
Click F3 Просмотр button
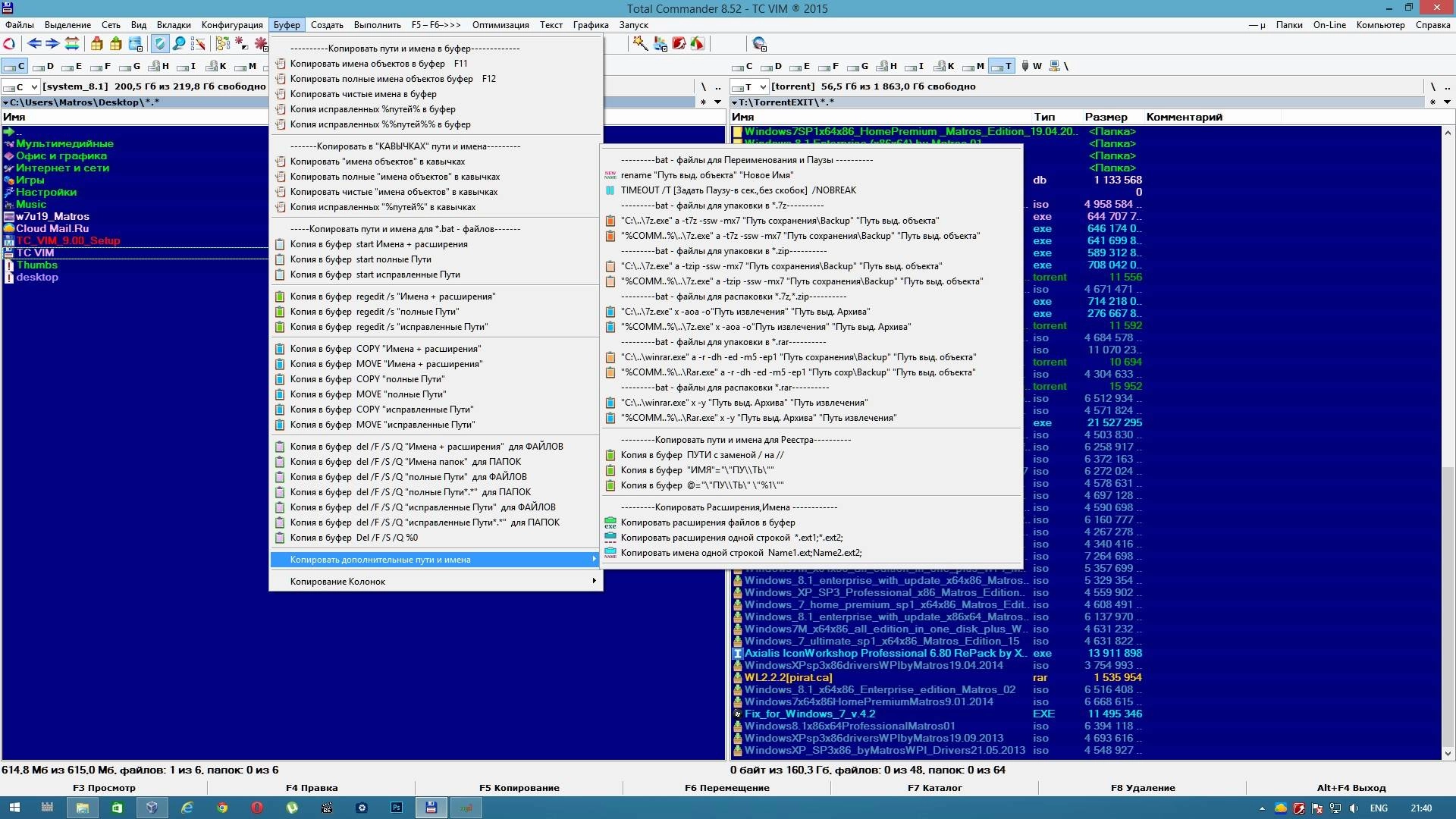click(104, 788)
